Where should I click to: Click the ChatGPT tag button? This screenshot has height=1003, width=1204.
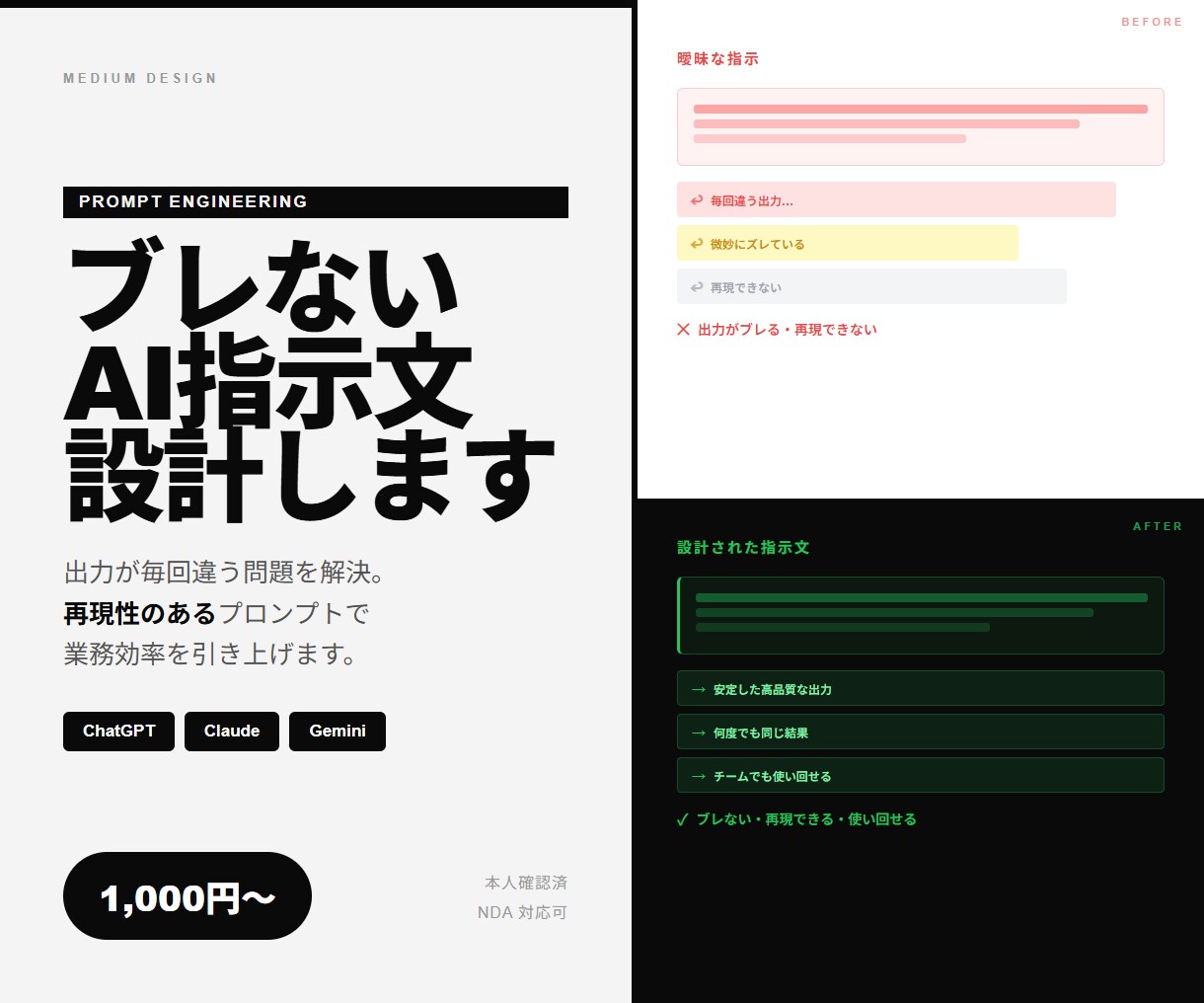(x=118, y=732)
